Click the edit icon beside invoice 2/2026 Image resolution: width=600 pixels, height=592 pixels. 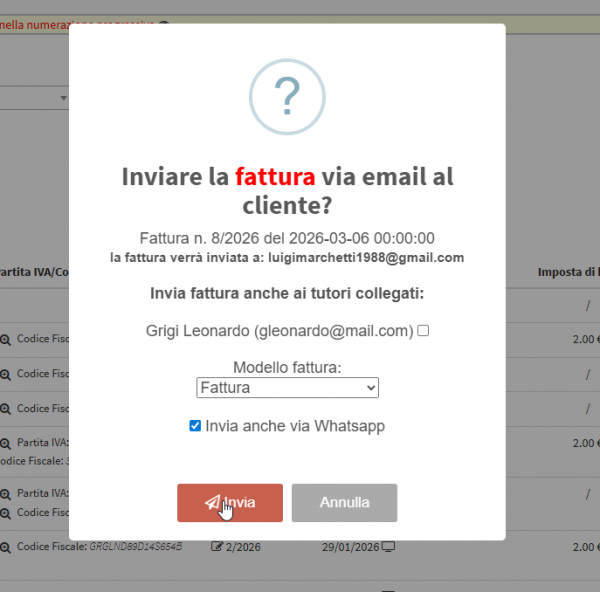(217, 547)
